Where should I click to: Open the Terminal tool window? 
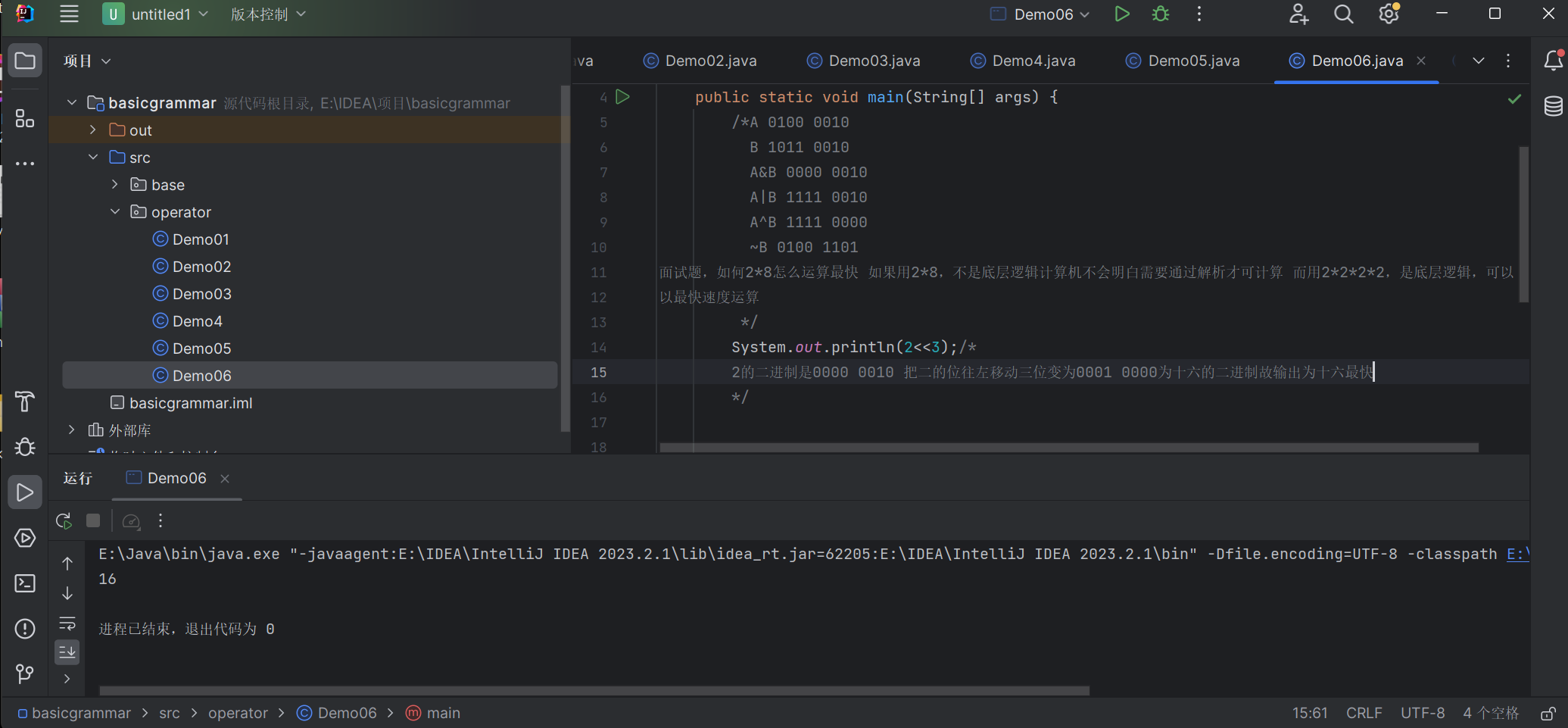click(25, 583)
